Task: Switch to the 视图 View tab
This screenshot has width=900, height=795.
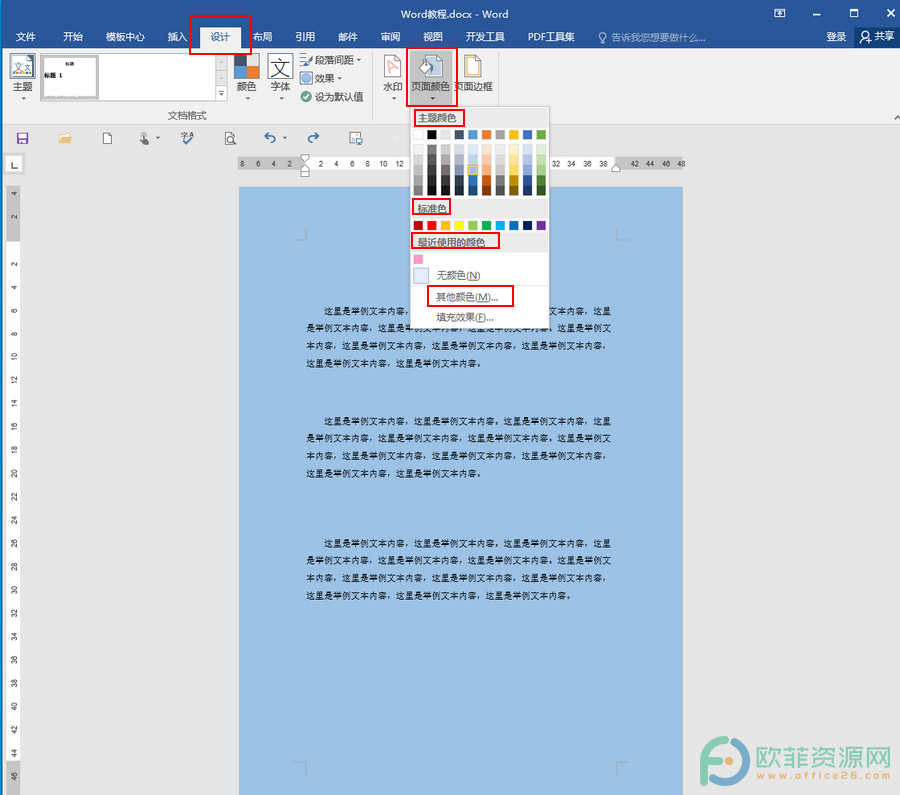Action: click(x=433, y=37)
